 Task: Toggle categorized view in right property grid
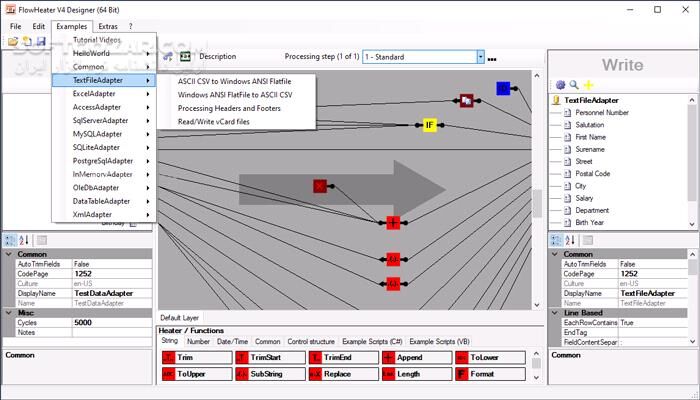click(x=556, y=240)
